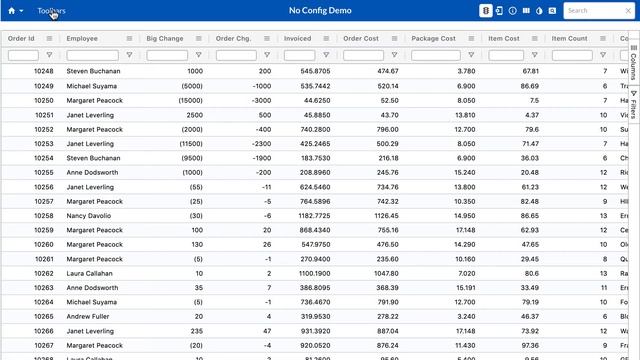
Task: Sort by the Order Id column header
Action: [x=21, y=38]
